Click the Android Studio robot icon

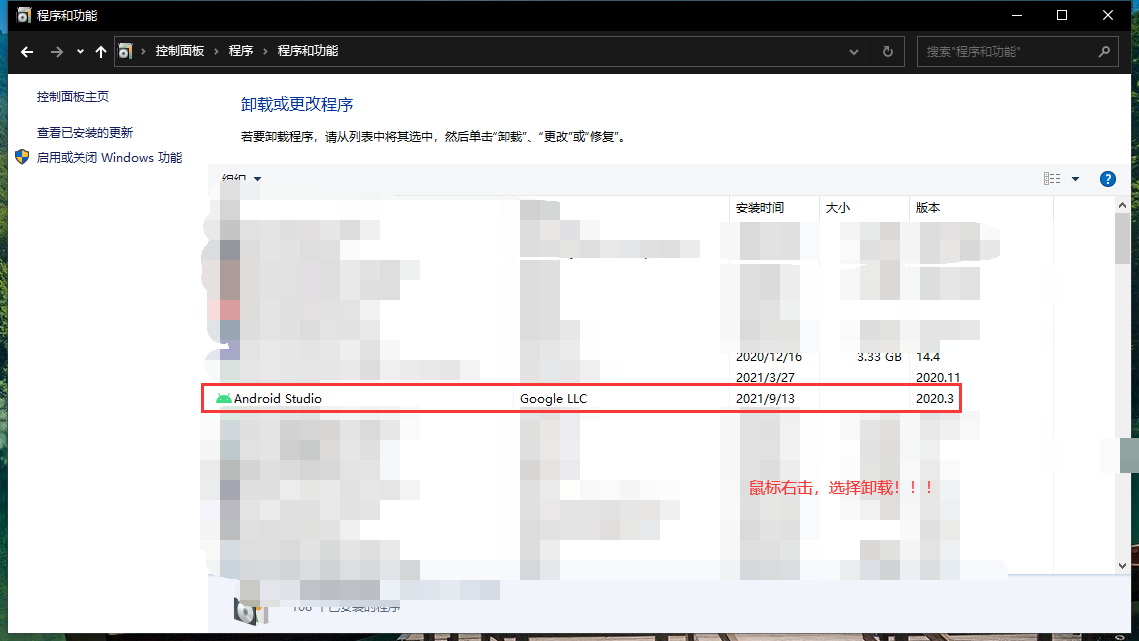click(224, 398)
